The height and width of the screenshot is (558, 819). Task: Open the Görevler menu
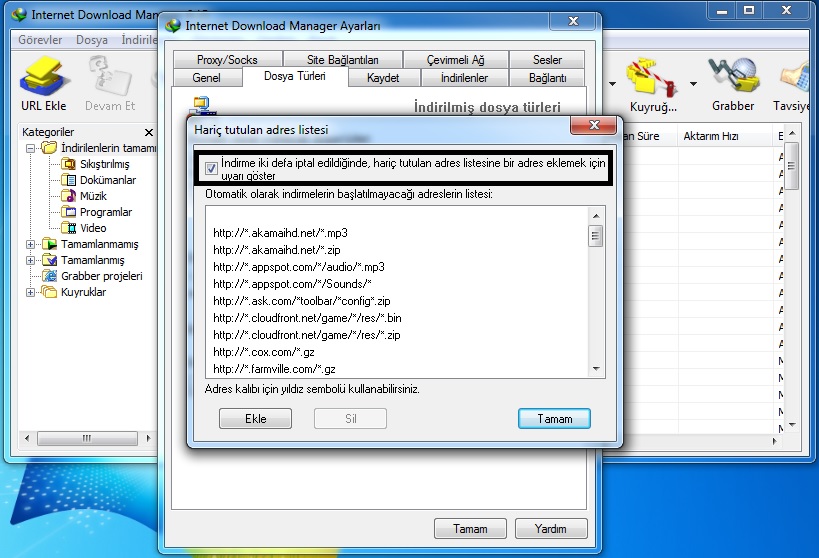point(40,40)
